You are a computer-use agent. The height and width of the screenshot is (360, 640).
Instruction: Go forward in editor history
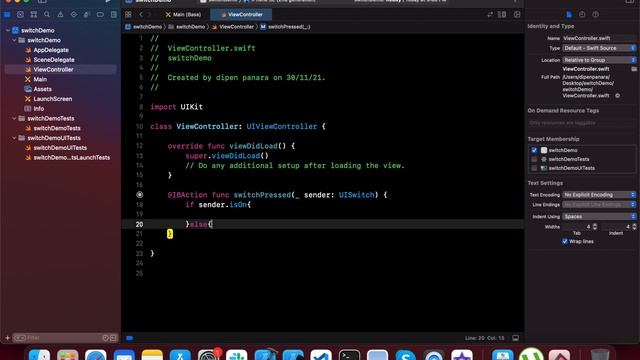click(150, 15)
